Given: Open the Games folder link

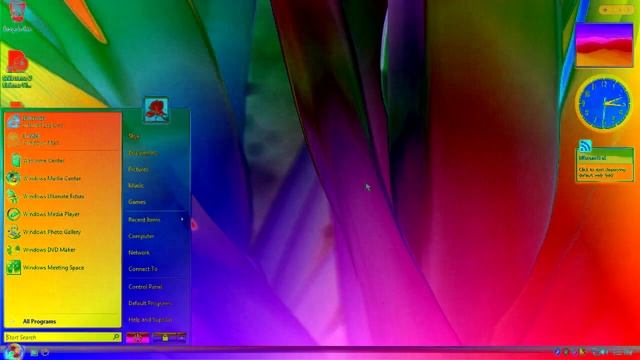Looking at the screenshot, I should 137,202.
